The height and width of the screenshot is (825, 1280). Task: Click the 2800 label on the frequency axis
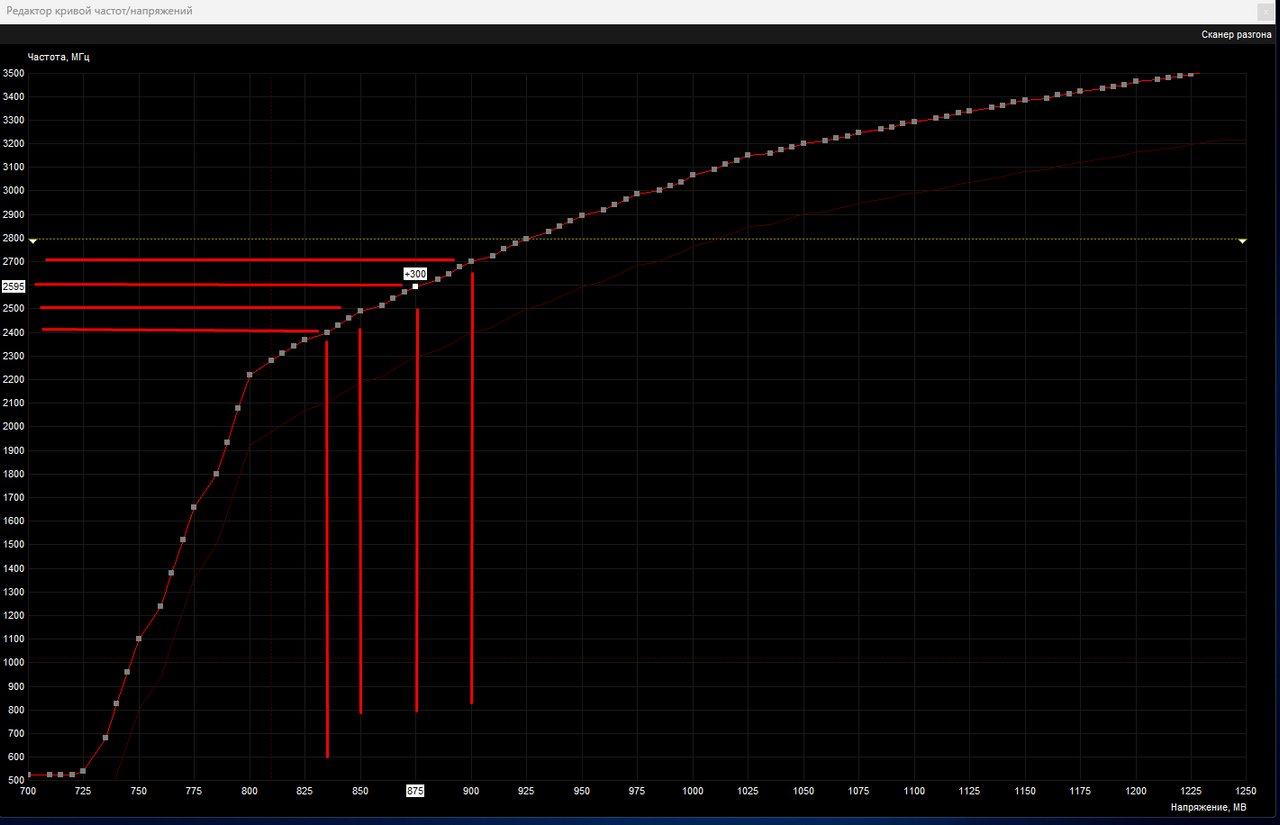coord(14,238)
